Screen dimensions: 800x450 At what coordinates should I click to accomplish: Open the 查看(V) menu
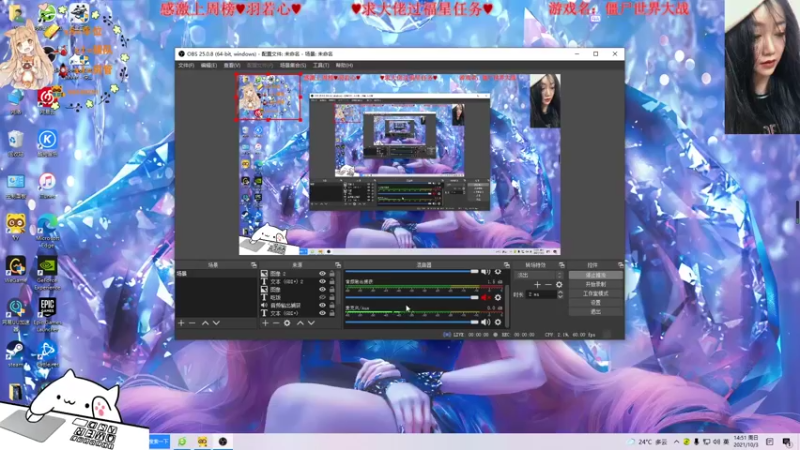tap(232, 65)
